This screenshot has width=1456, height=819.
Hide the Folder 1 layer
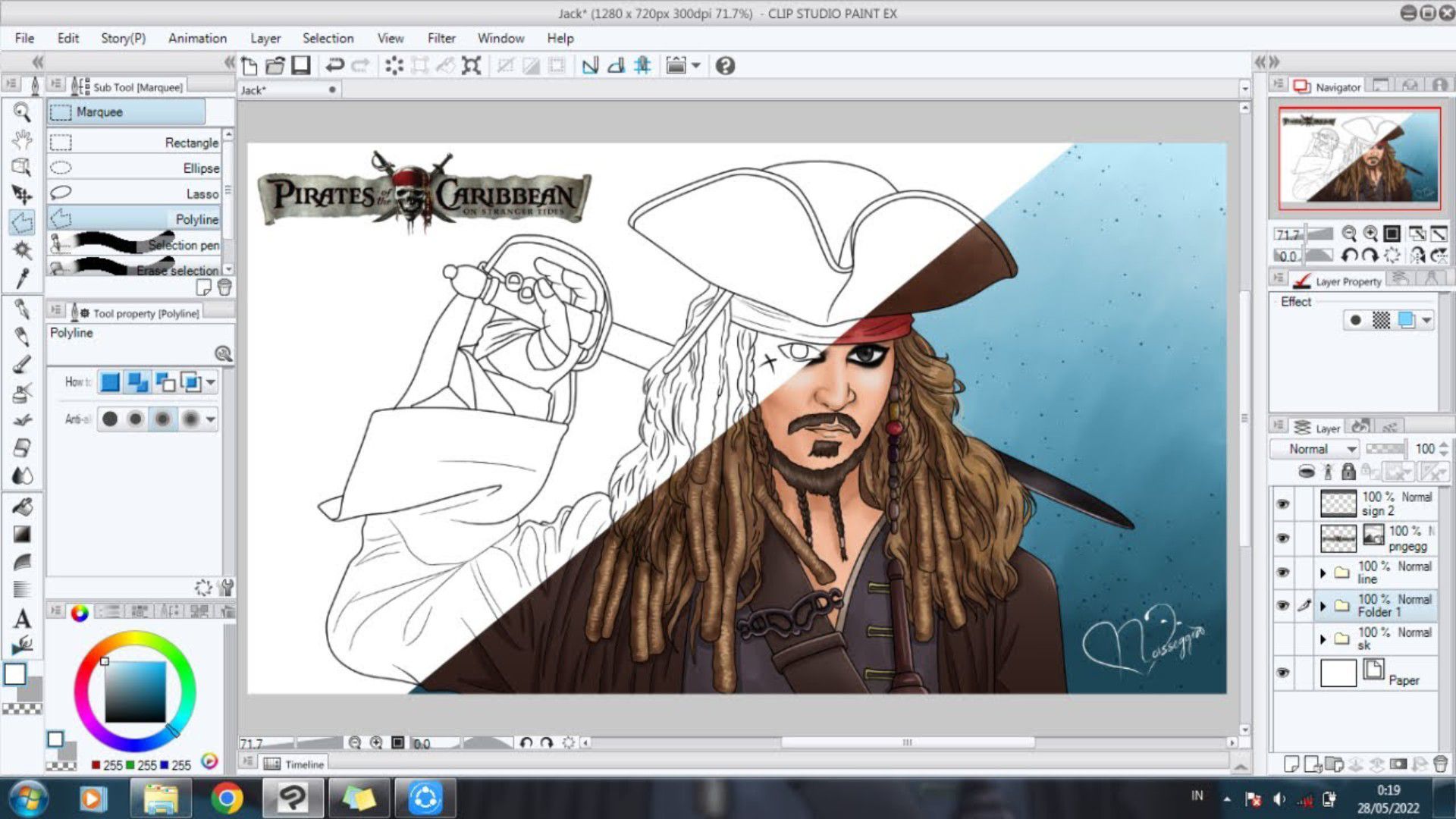point(1283,605)
